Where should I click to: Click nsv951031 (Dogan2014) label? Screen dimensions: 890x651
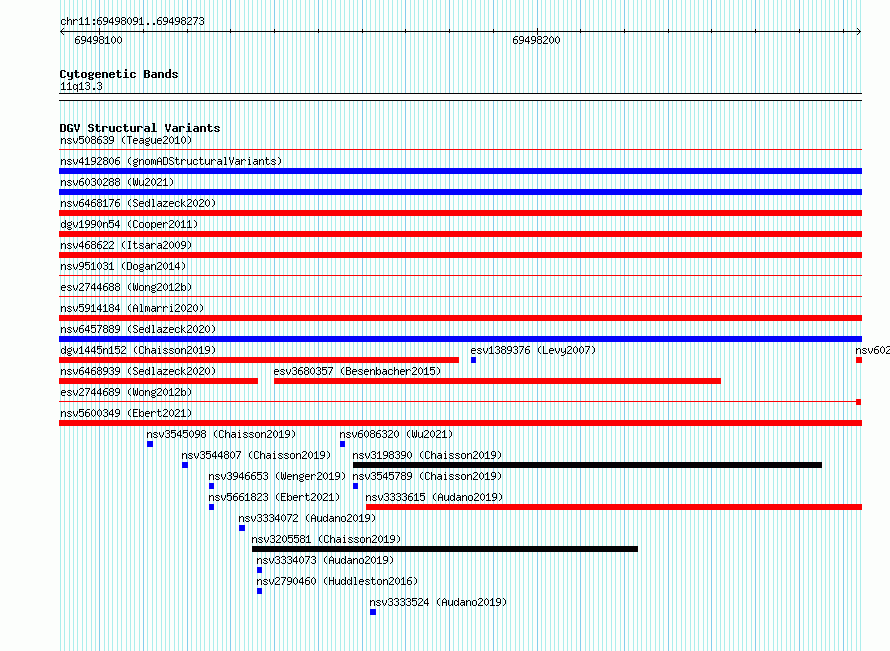tap(123, 266)
